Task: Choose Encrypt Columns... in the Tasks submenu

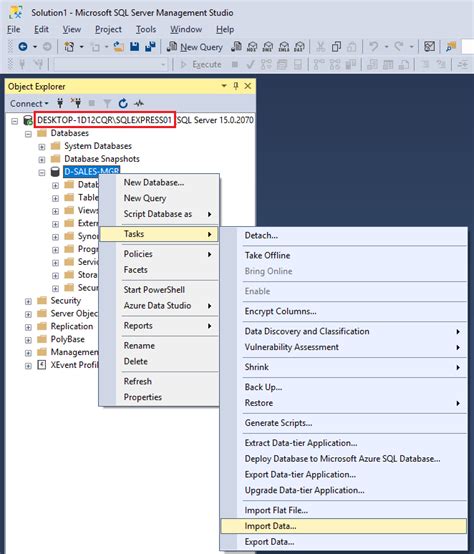Action: click(344, 311)
